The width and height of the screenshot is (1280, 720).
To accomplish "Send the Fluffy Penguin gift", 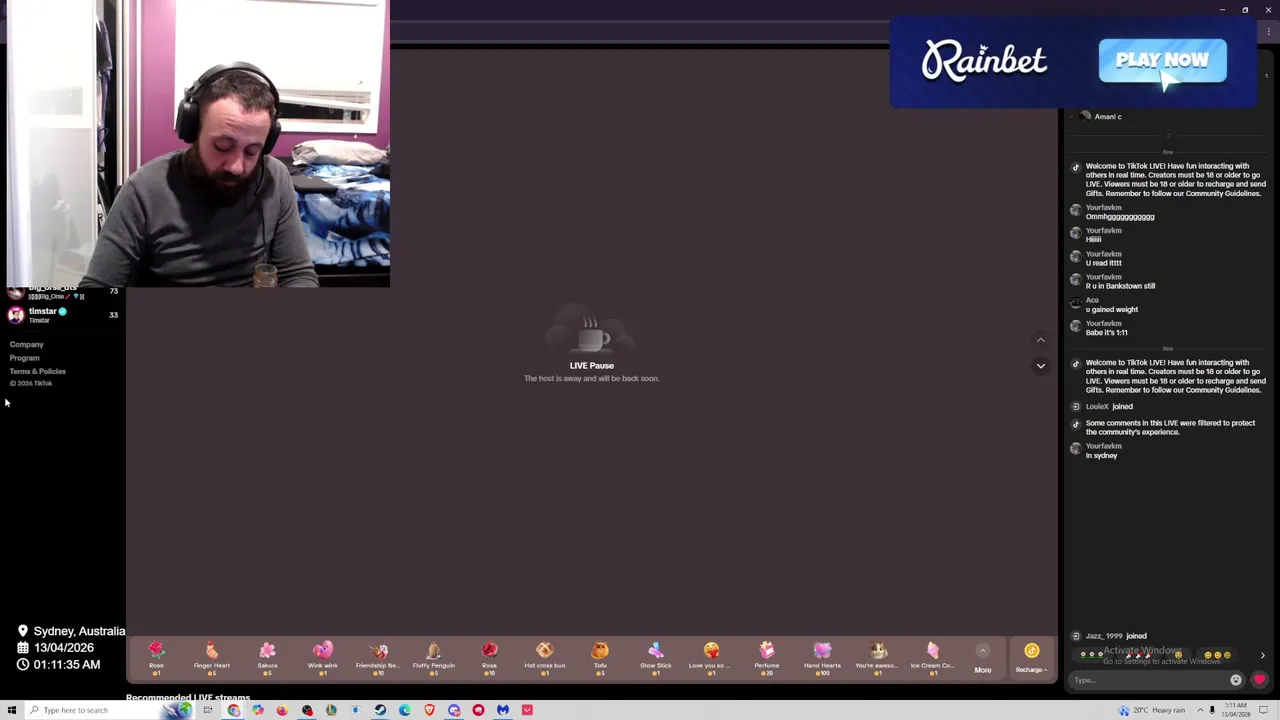I will pos(433,658).
